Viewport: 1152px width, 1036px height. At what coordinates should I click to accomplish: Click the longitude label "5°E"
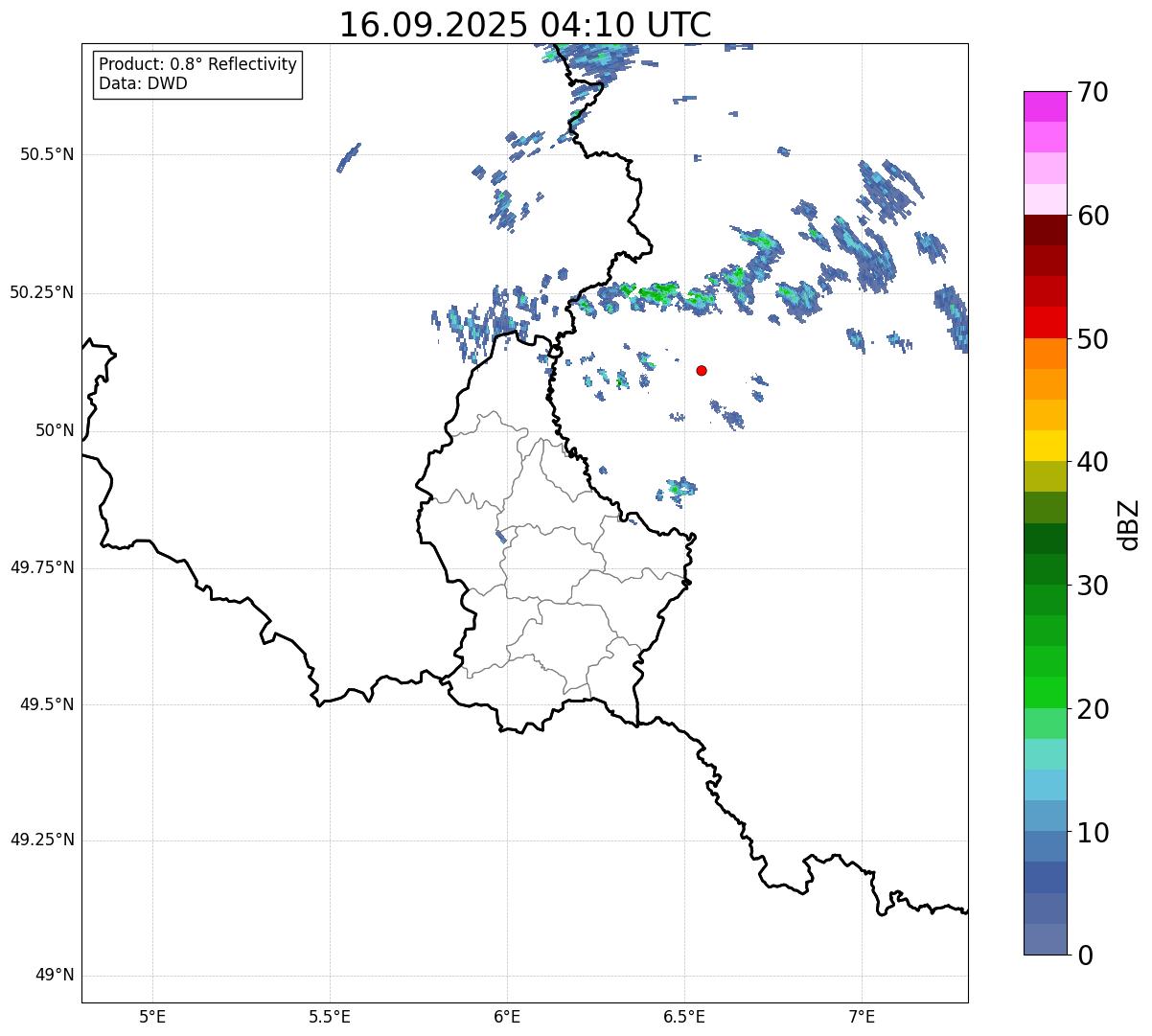tap(152, 1017)
